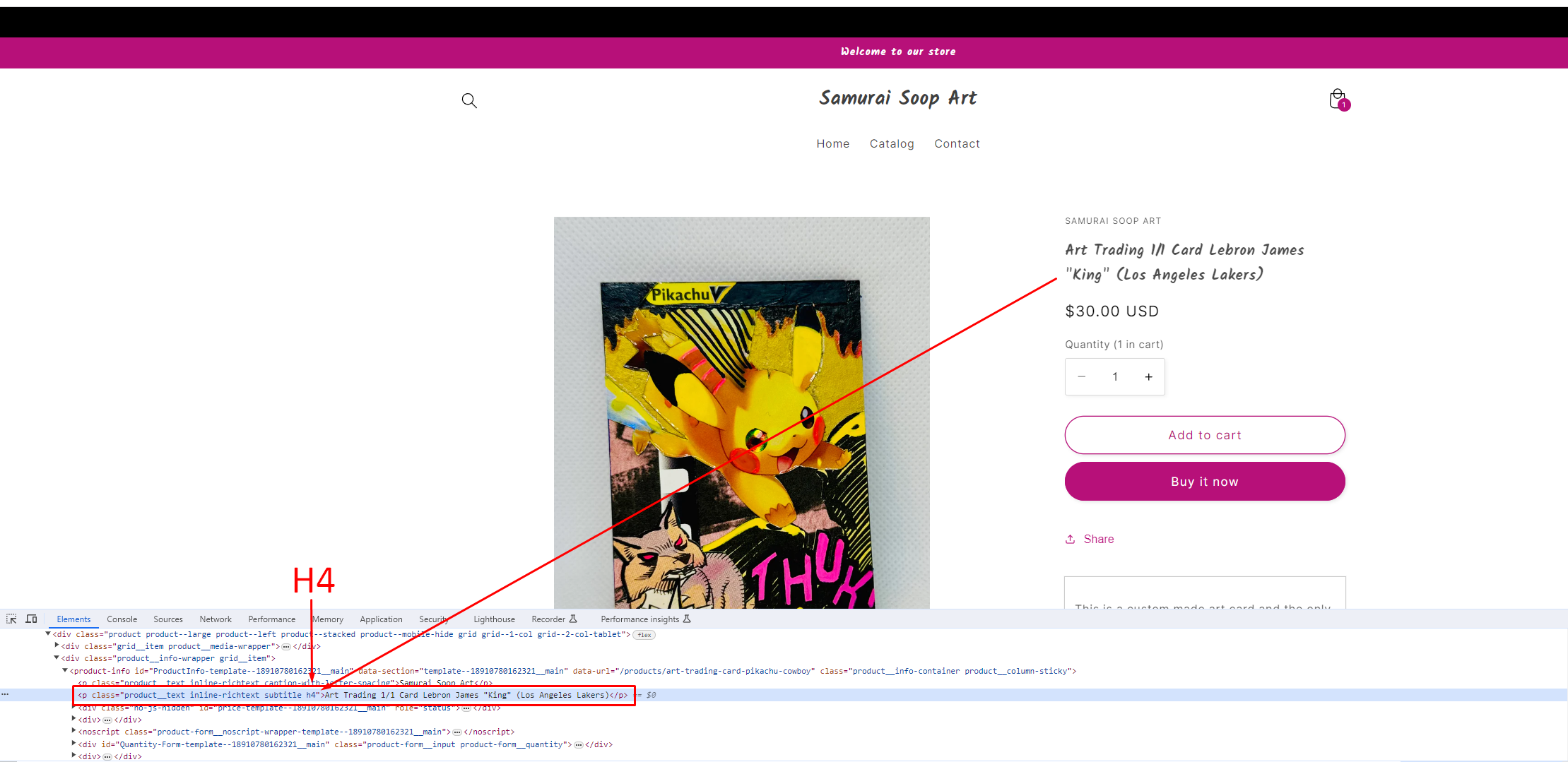This screenshot has height=762, width=1568.
Task: Toggle the device toolbar icon in DevTools
Action: (x=31, y=619)
